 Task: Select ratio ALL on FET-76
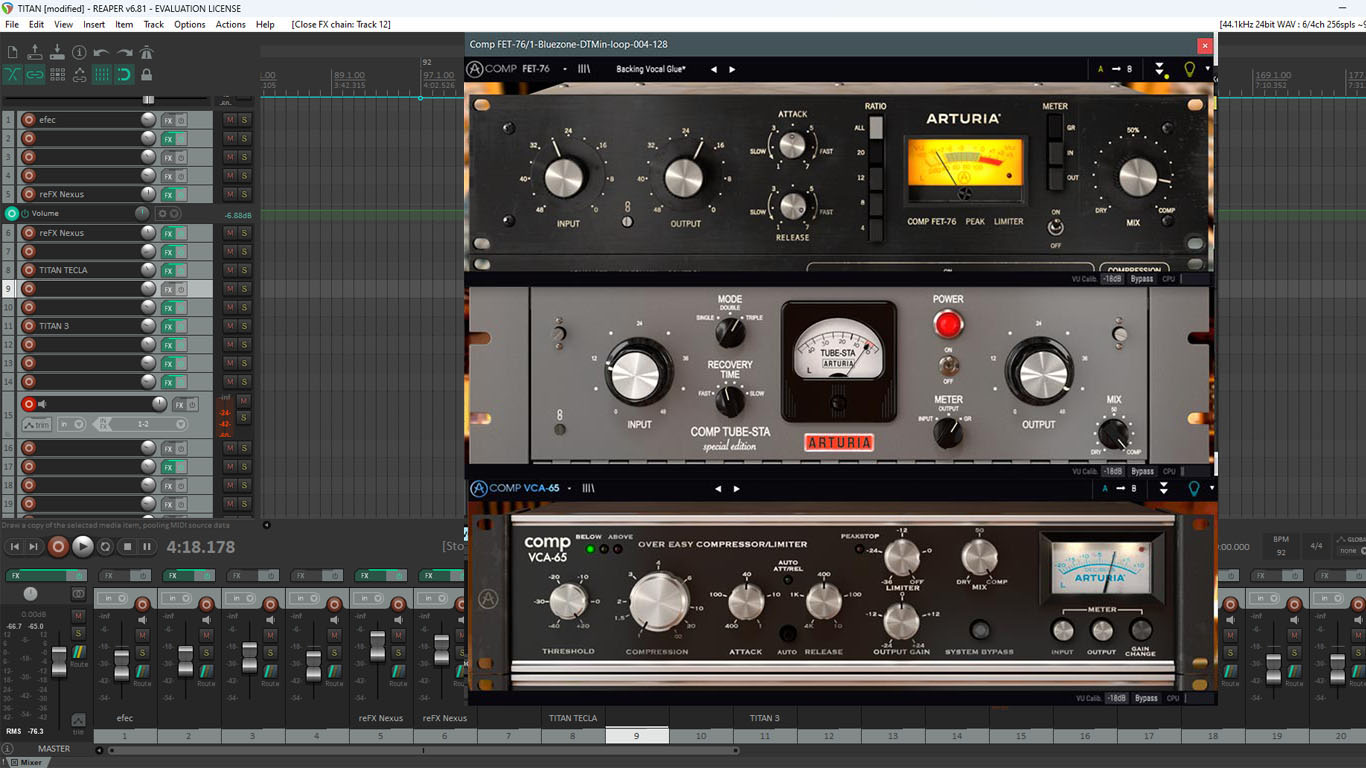click(876, 128)
